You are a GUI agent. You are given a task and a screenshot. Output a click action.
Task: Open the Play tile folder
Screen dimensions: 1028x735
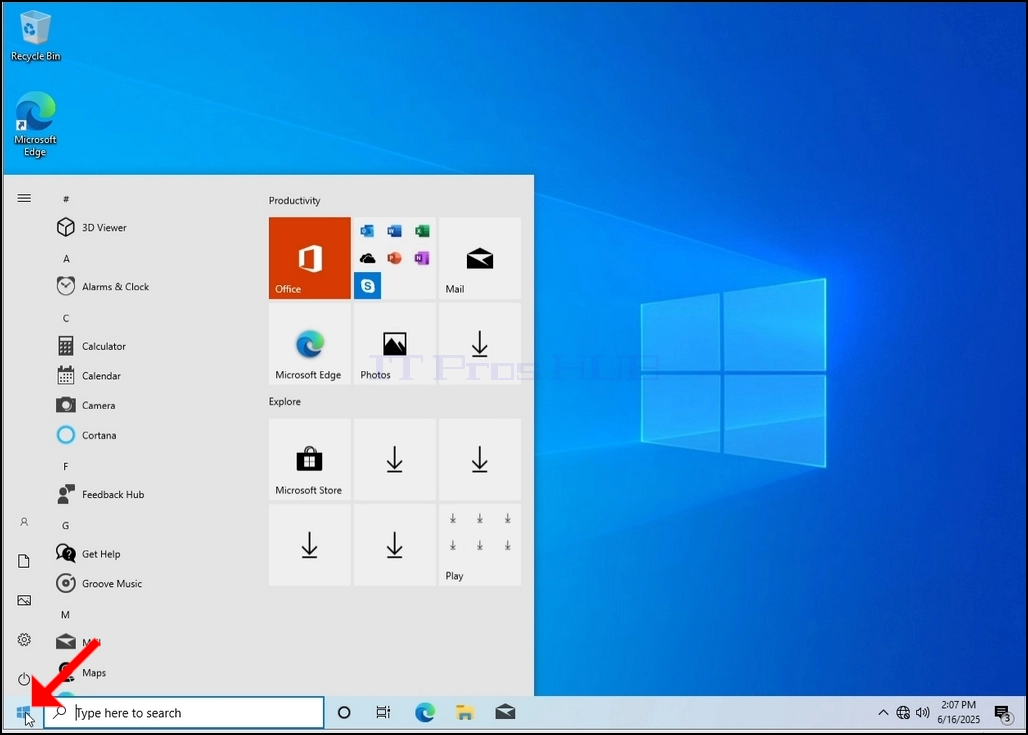coord(480,545)
